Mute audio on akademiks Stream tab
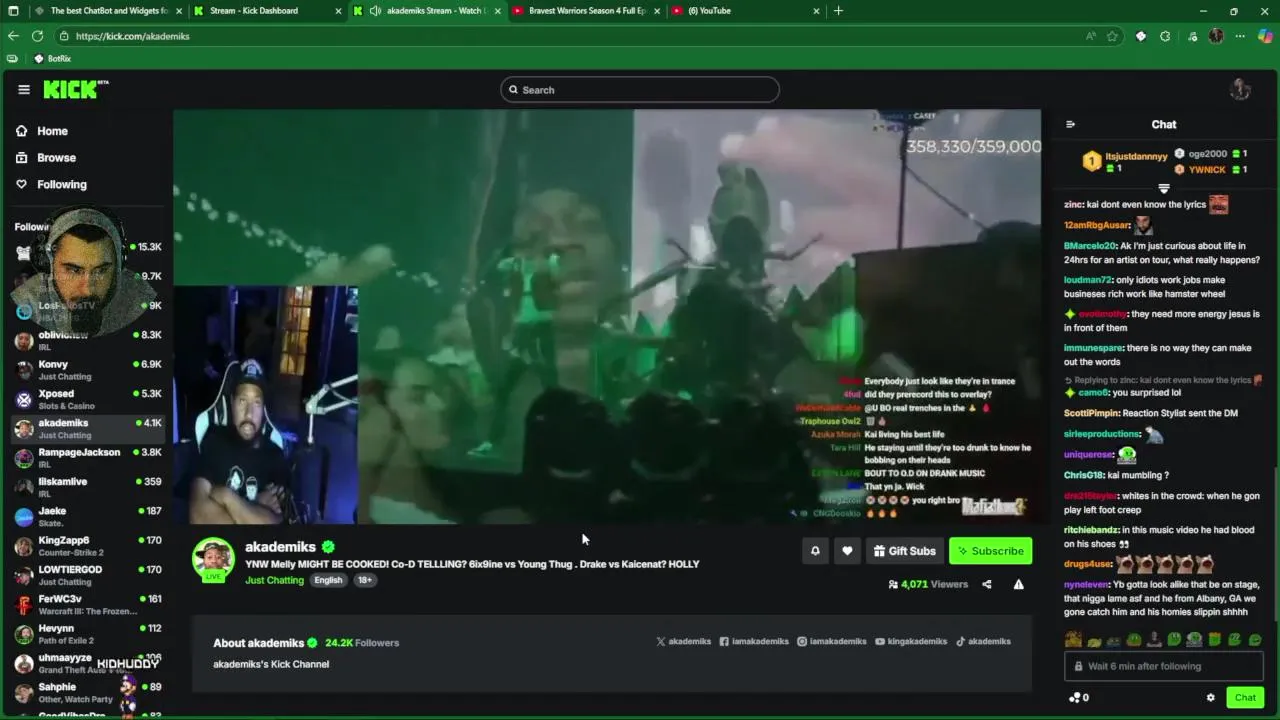This screenshot has width=1280, height=720. [375, 11]
